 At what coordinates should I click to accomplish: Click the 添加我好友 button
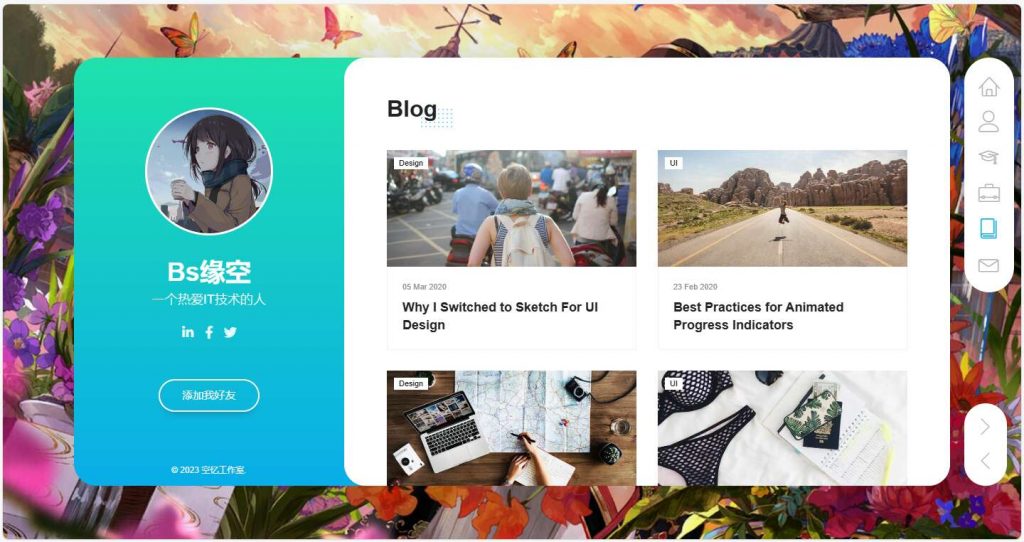[209, 395]
